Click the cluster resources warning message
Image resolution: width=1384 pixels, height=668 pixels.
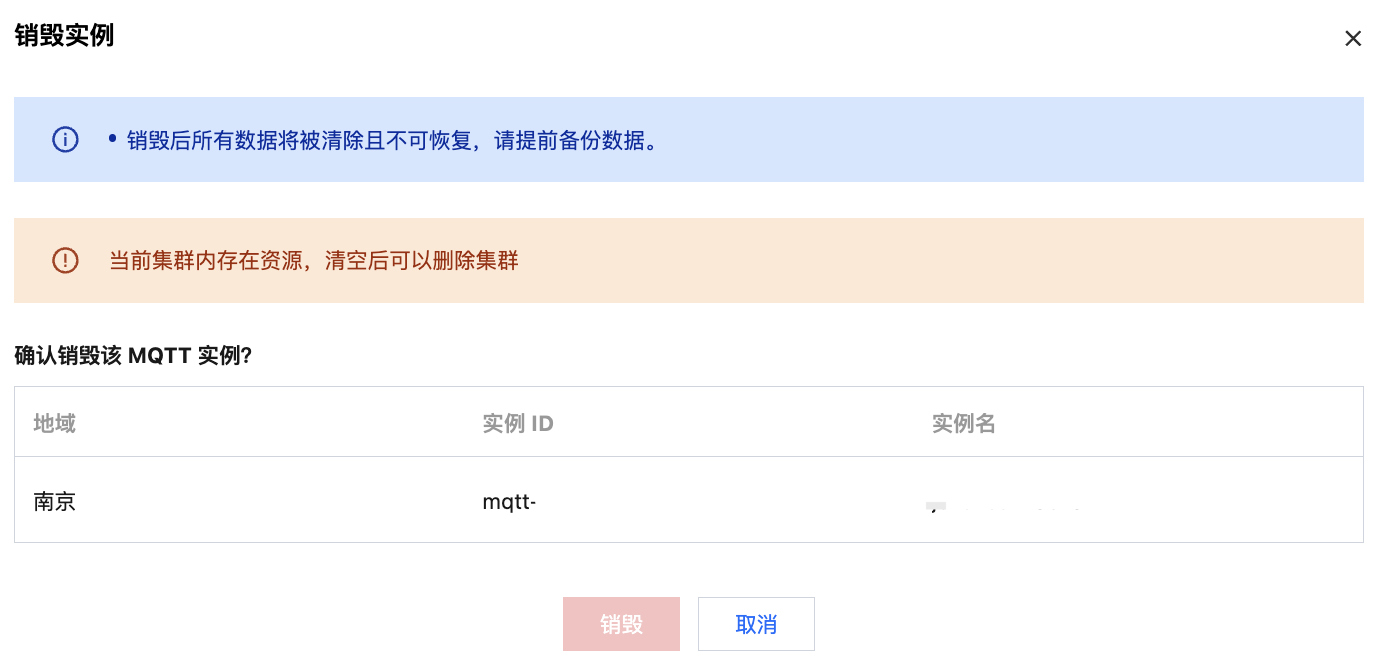click(313, 261)
